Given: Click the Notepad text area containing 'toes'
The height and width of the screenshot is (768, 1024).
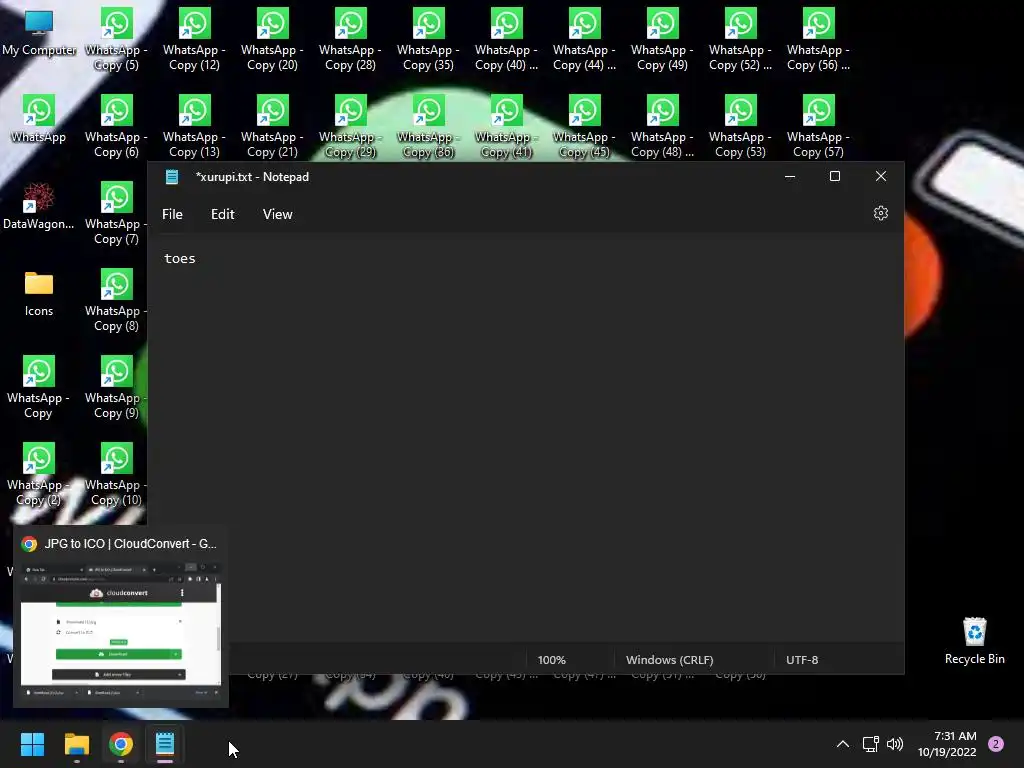Looking at the screenshot, I should tap(526, 438).
